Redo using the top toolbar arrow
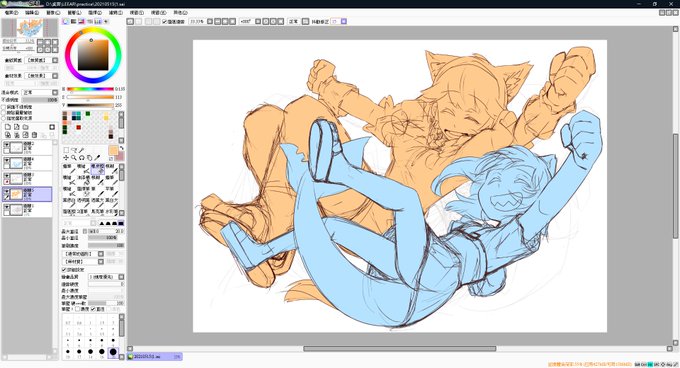 click(138, 21)
